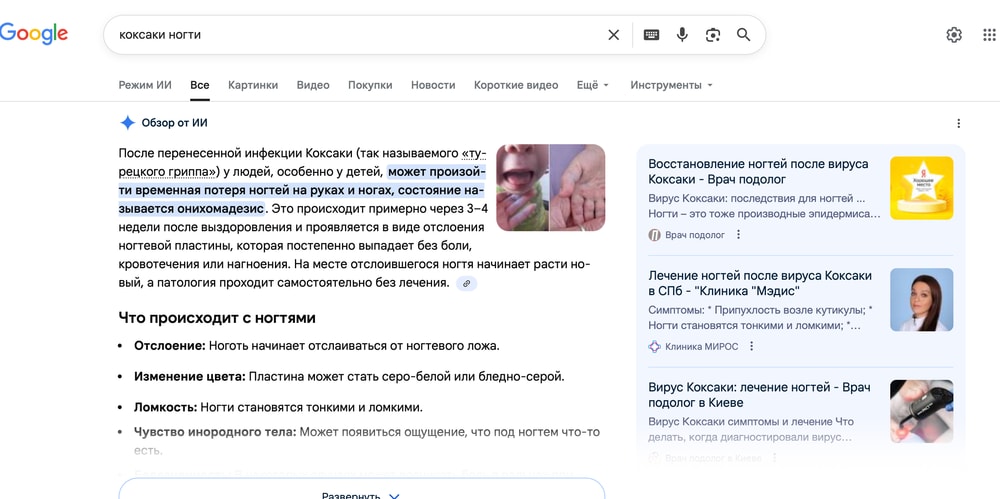Open Восстановление ногтей после вируса Коксаки link
1000x499 pixels.
click(x=758, y=172)
